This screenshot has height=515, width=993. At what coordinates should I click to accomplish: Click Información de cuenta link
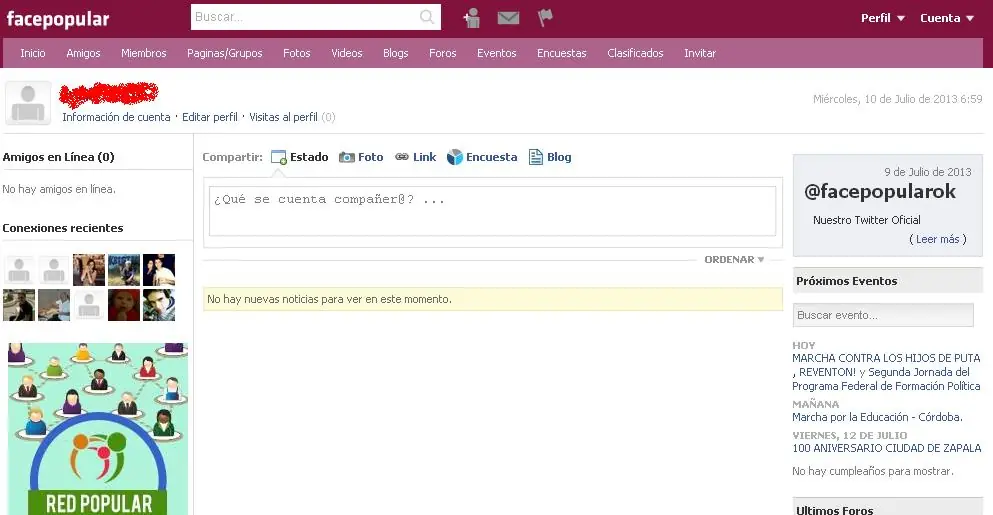tap(116, 117)
